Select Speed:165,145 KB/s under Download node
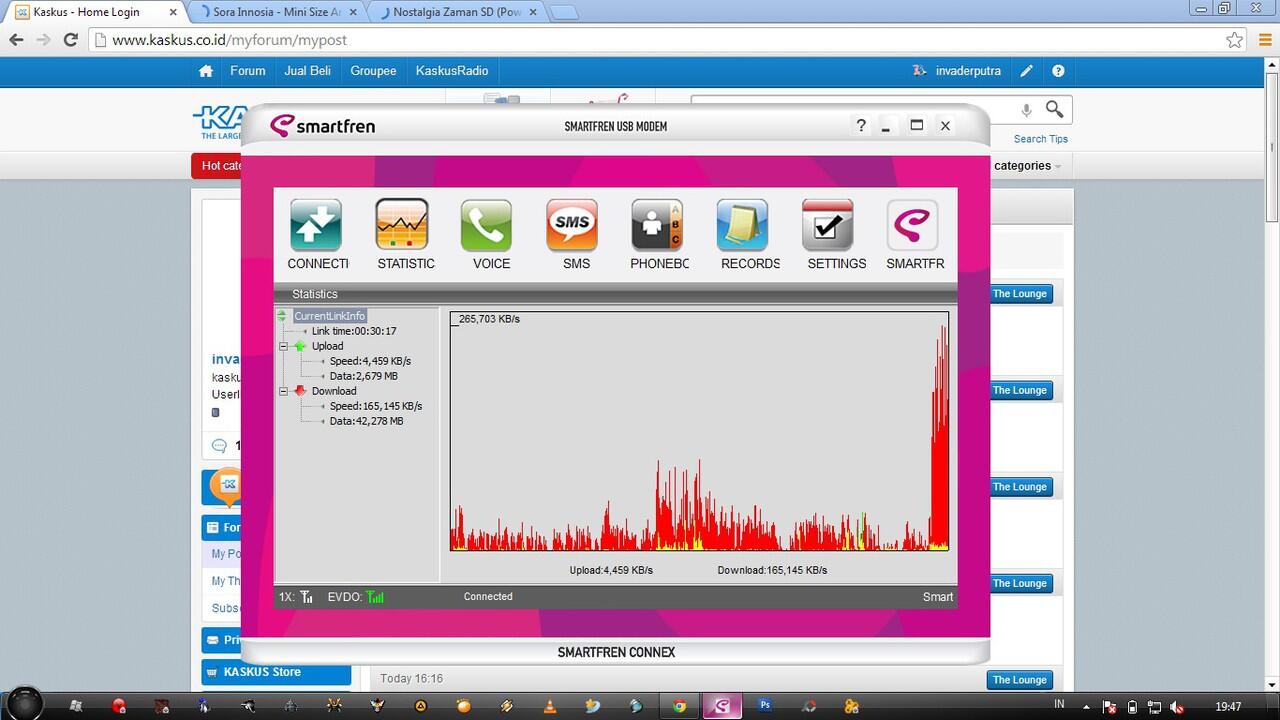Viewport: 1280px width, 720px height. 376,406
